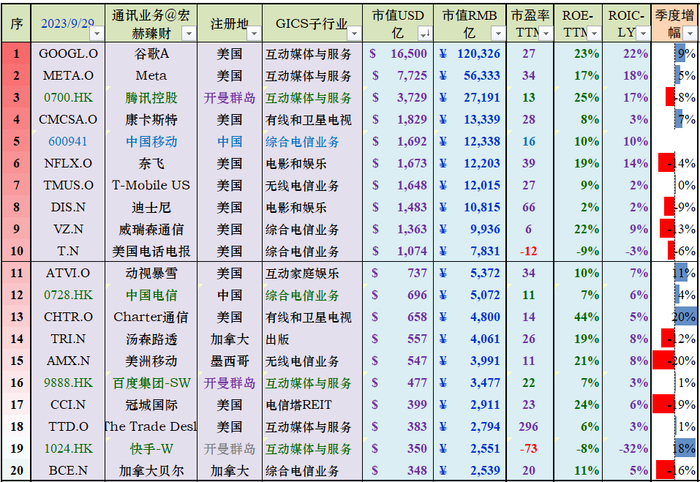This screenshot has height=482, width=700.
Task: Open filter dropdown on the 2023/9/29 column
Action: point(97,33)
